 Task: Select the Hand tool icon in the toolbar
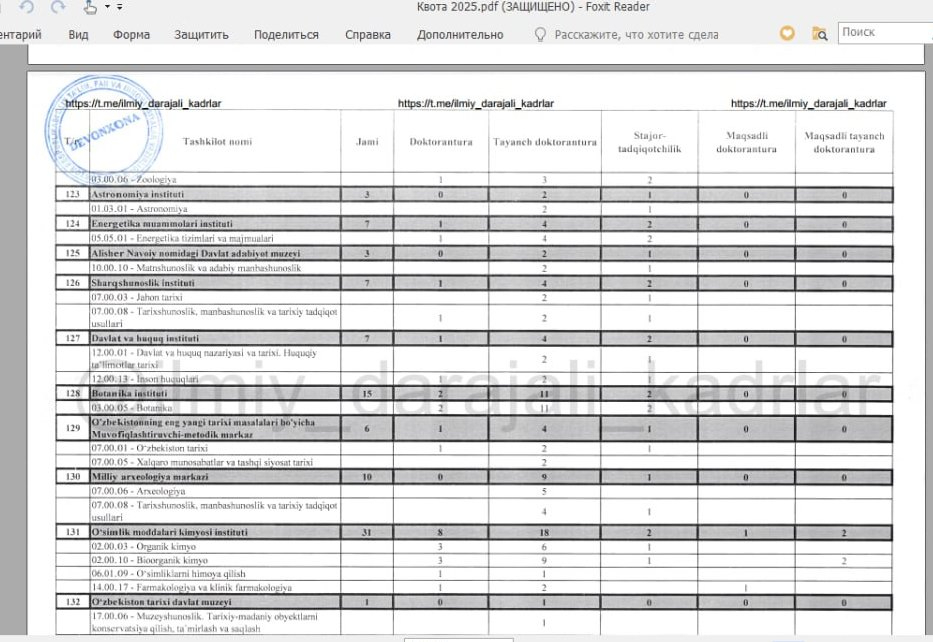(89, 8)
